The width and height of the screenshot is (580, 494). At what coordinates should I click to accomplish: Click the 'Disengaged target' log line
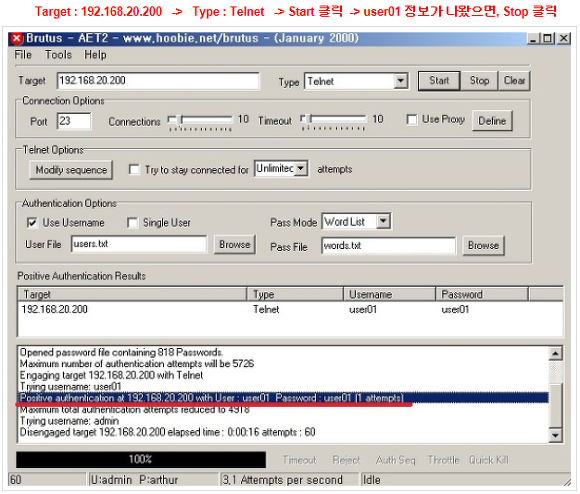[x=167, y=432]
